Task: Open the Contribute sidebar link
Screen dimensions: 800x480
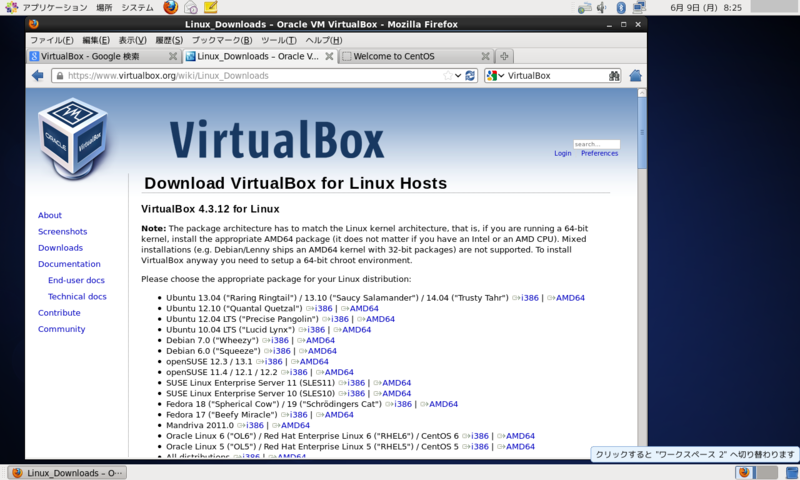Action: pyautogui.click(x=59, y=313)
